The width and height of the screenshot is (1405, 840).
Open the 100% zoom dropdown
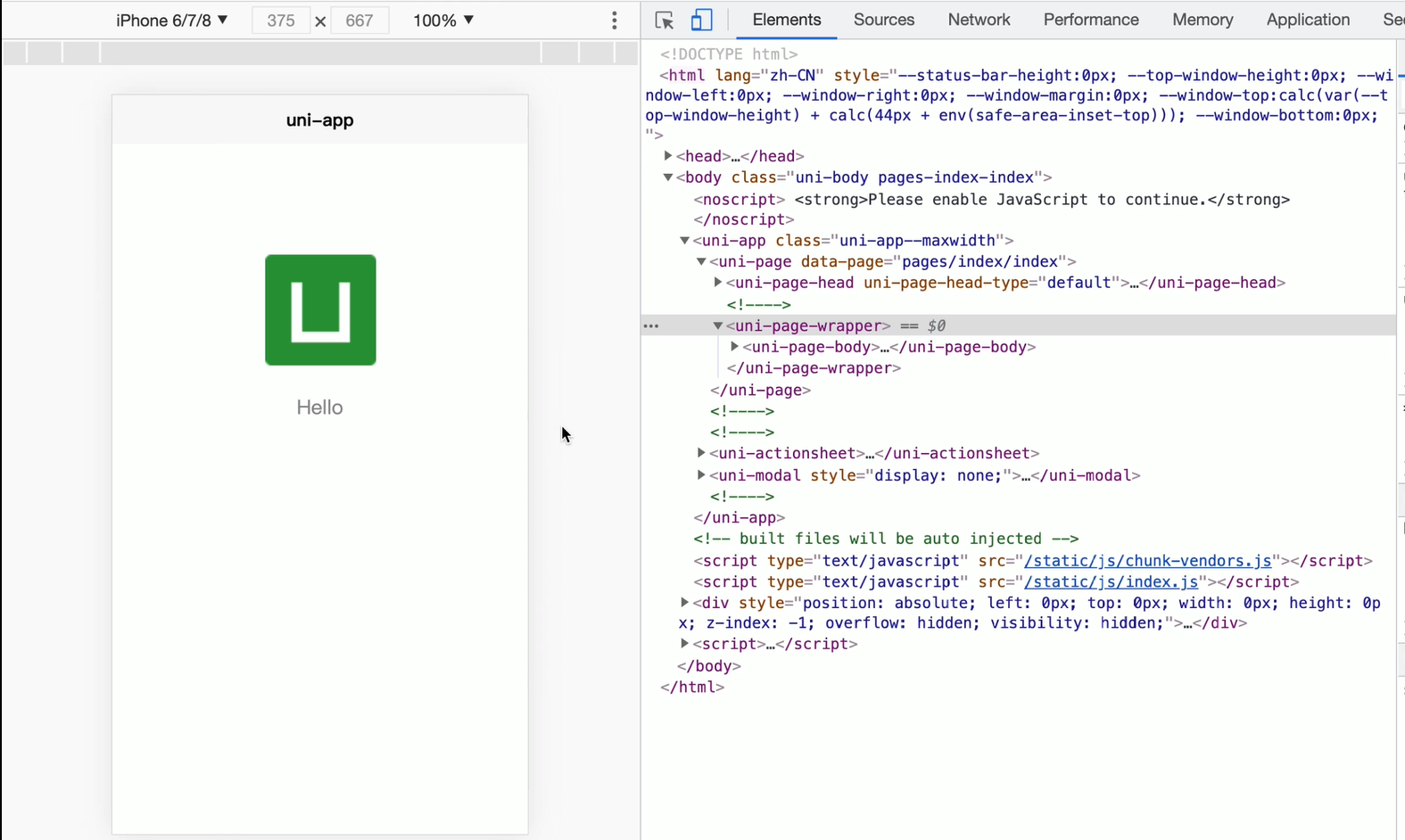click(x=443, y=20)
